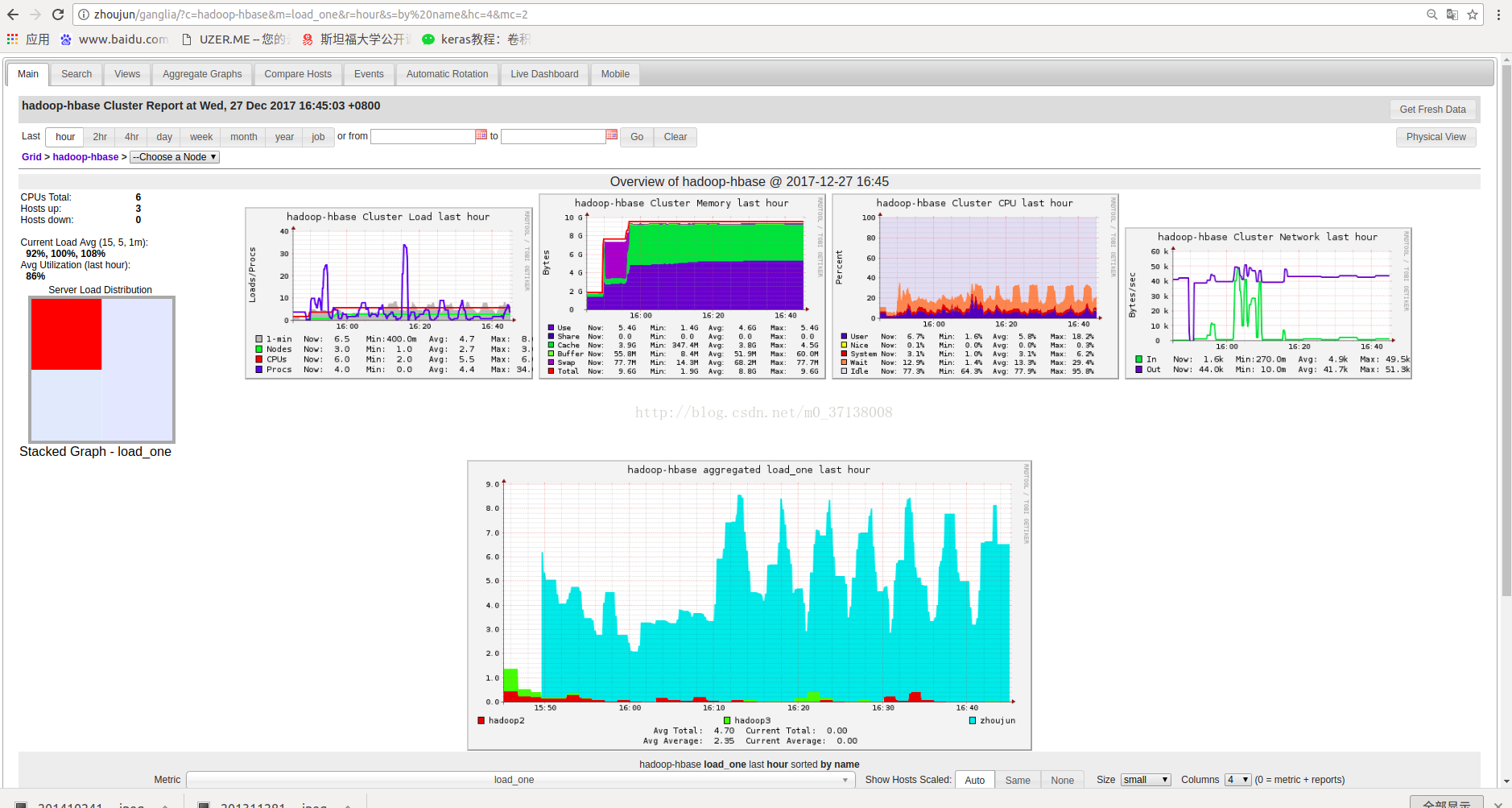Click the Go button
This screenshot has height=808, width=1512.
coord(637,137)
